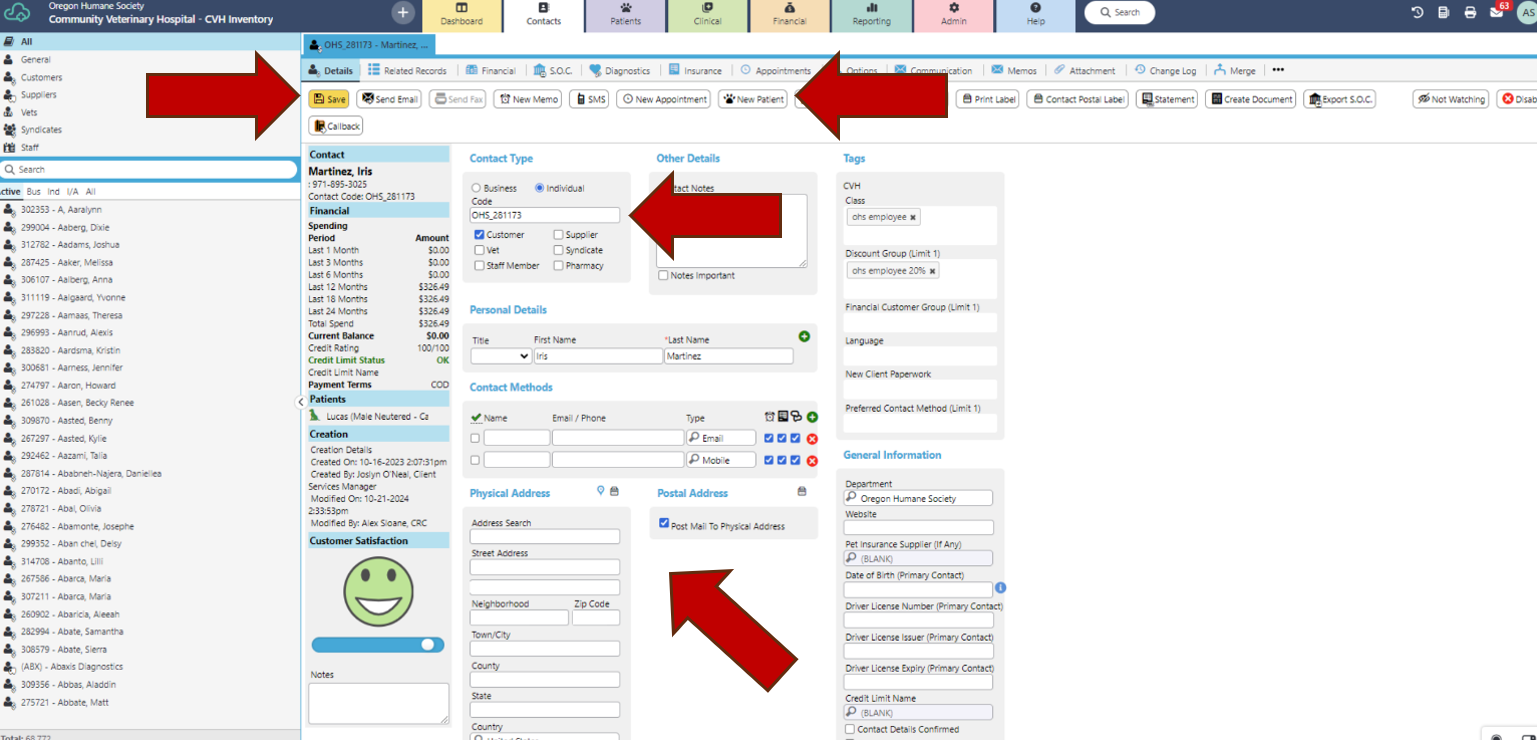Click the SMS button
Image resolution: width=1537 pixels, height=740 pixels.
coord(589,99)
